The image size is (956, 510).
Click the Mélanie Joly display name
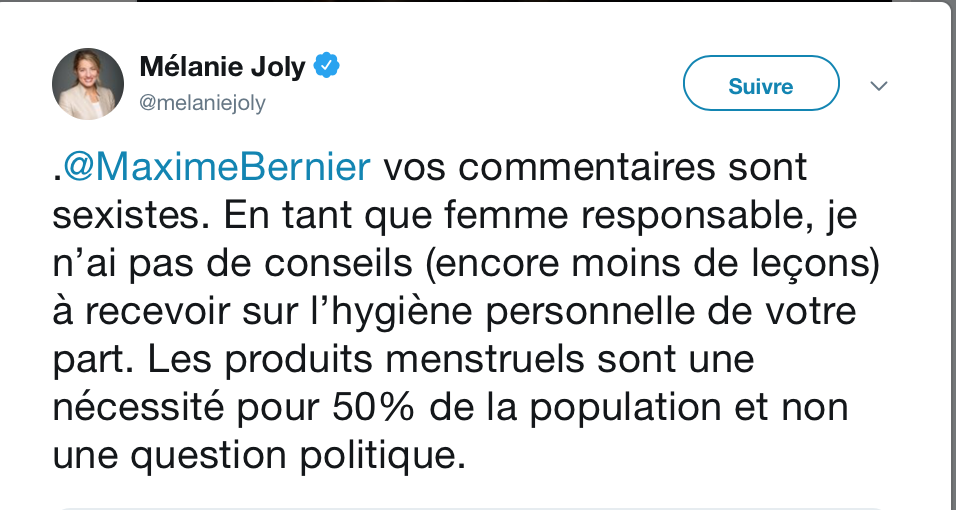tap(222, 66)
